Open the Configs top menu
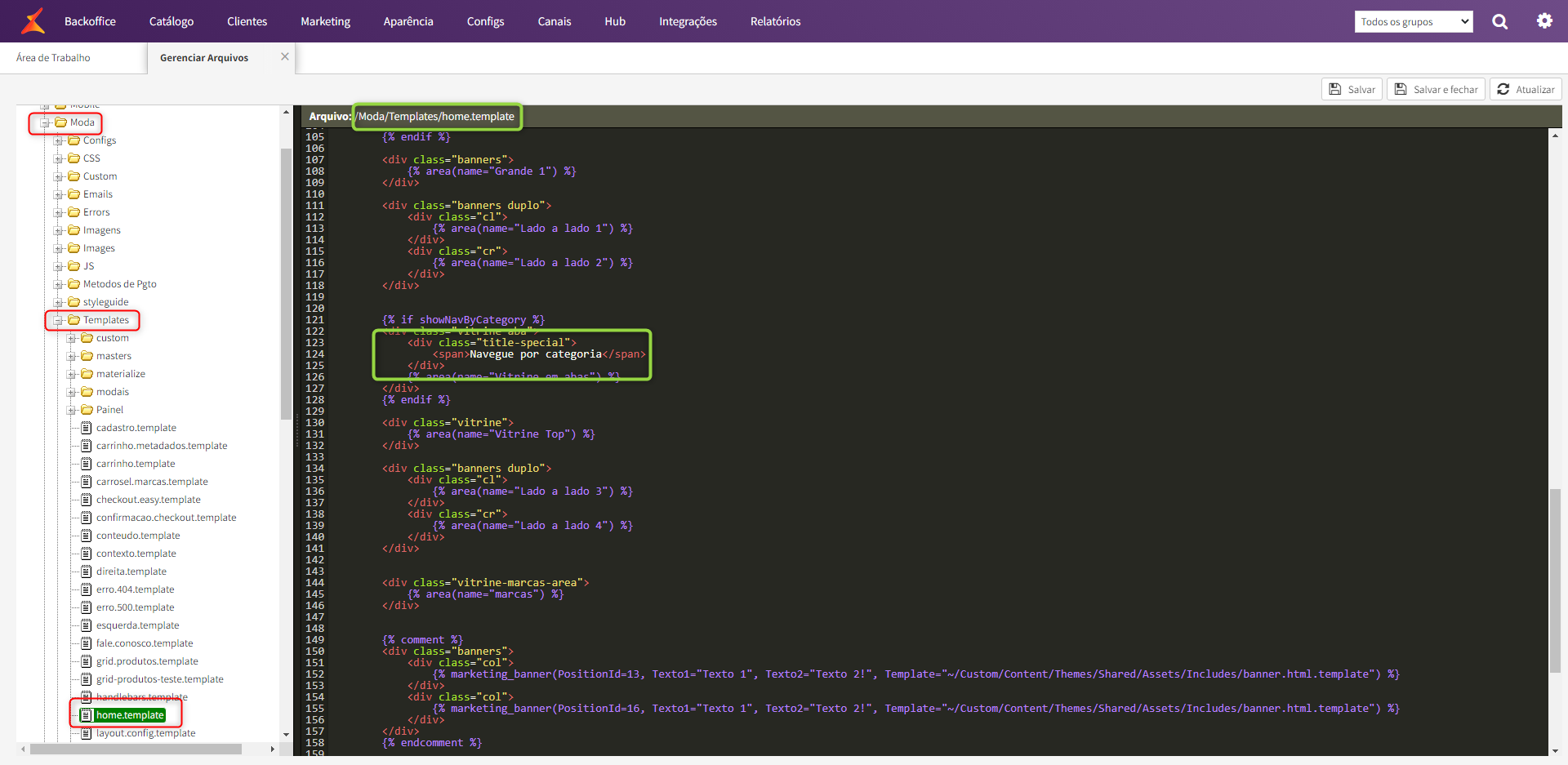1568x765 pixels. (x=485, y=21)
